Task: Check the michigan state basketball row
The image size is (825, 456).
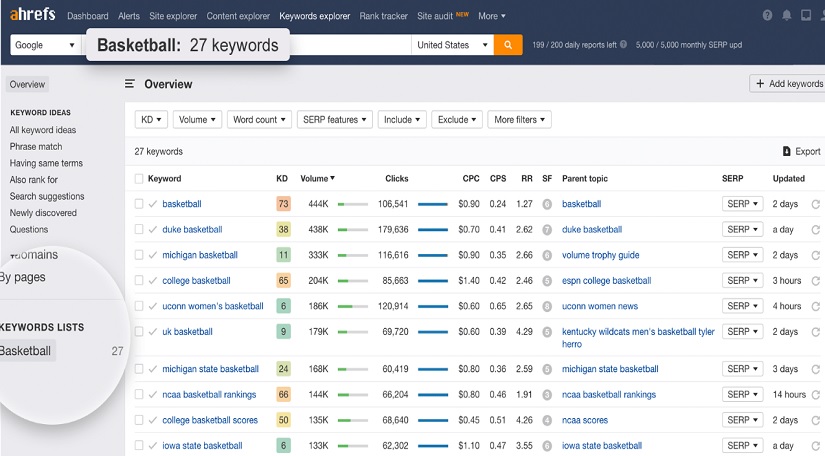Action: pos(139,369)
